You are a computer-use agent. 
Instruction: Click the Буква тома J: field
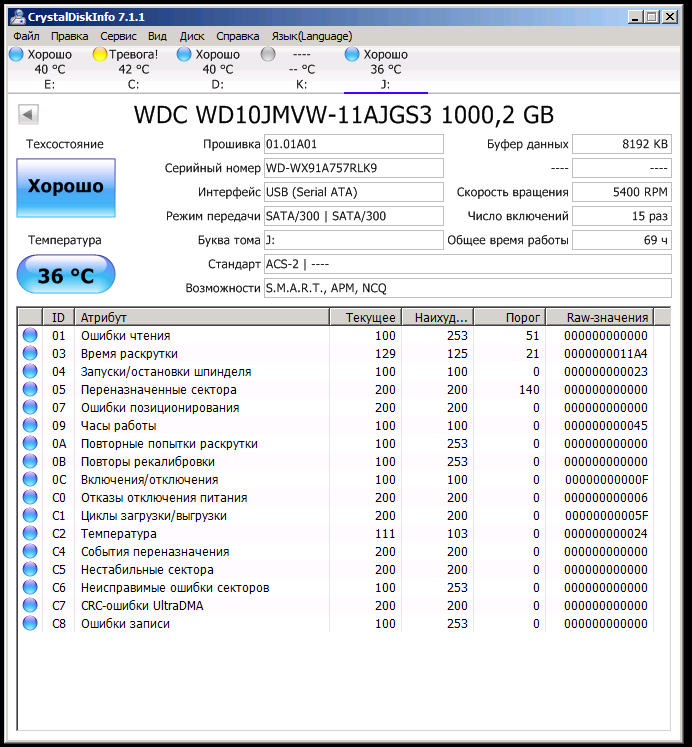pos(354,240)
